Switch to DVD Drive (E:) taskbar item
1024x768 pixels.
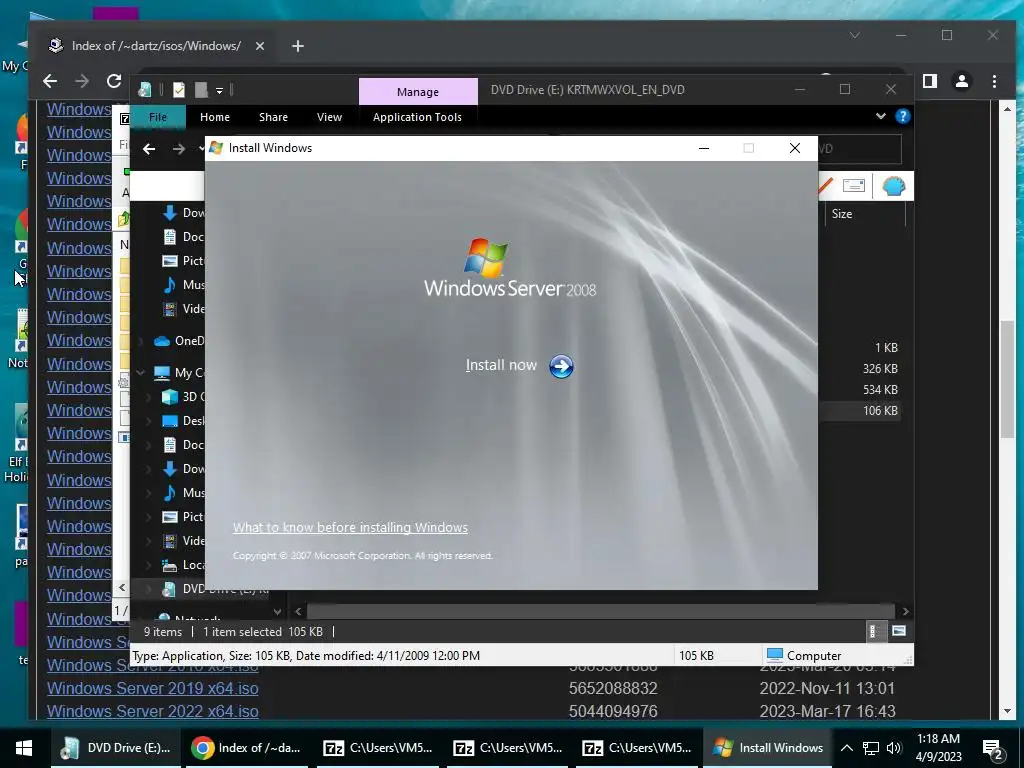pos(116,748)
